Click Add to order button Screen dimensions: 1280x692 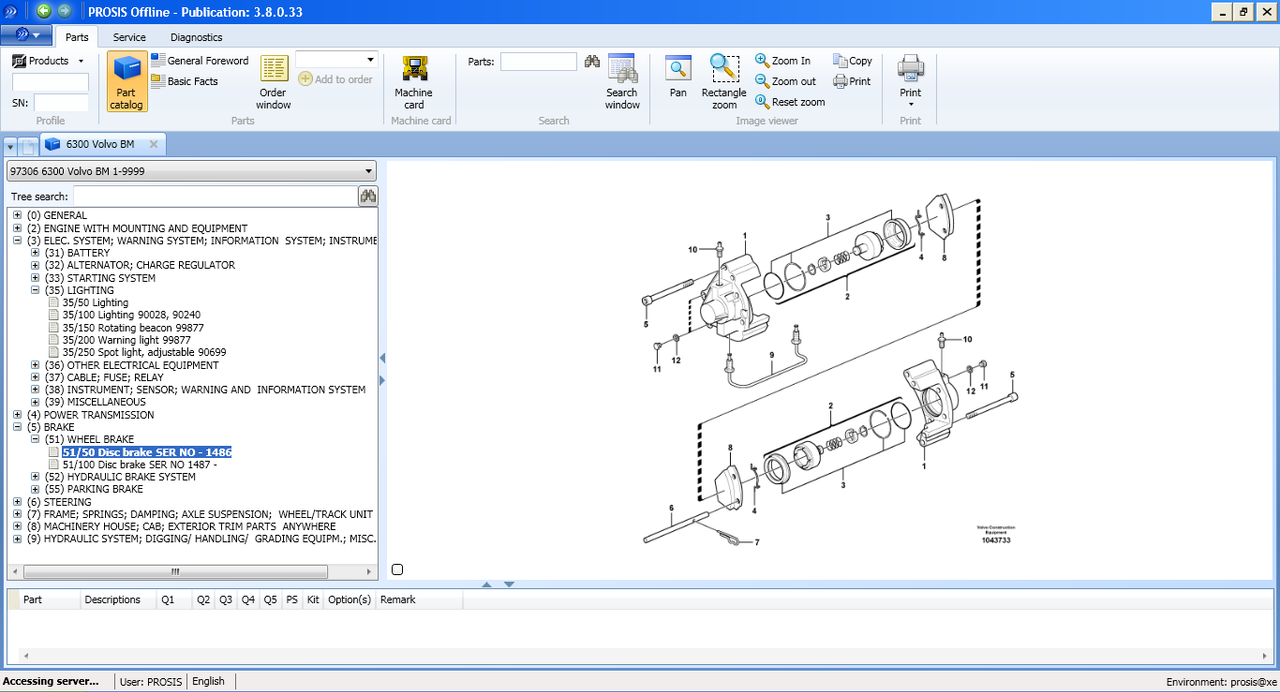335,79
